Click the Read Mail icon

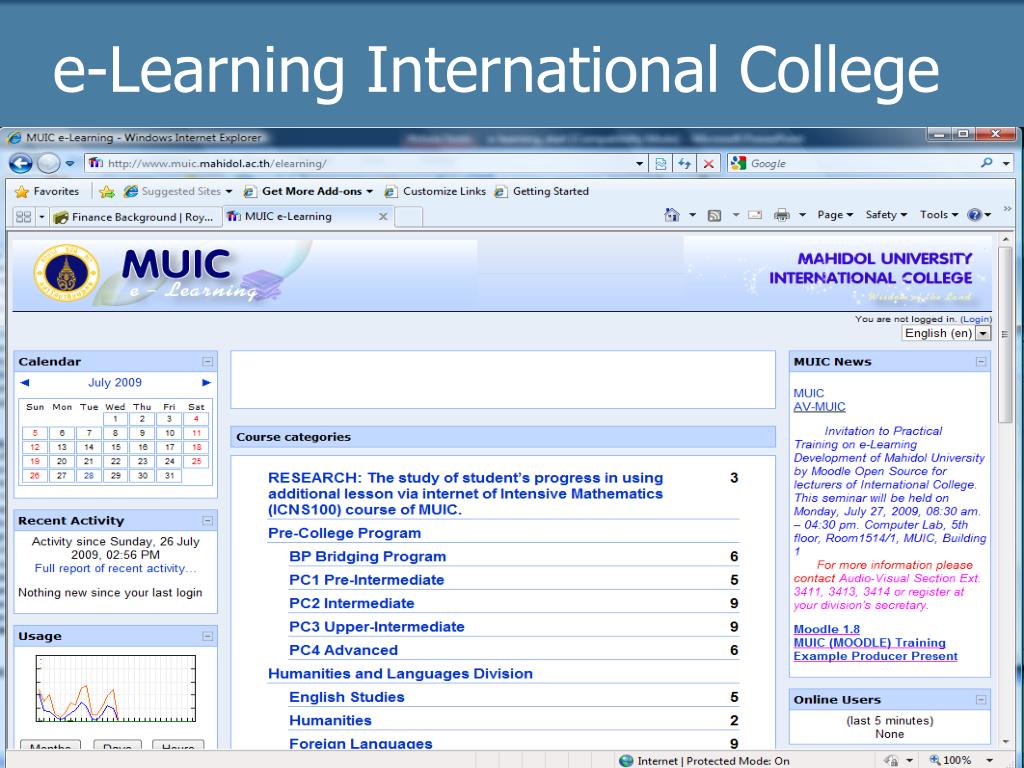[755, 215]
